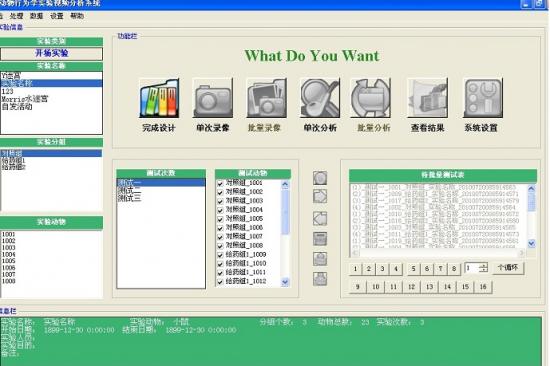550x366 pixels.
Task: Open the 批量分析 circular arrows icon
Action: (x=371, y=98)
